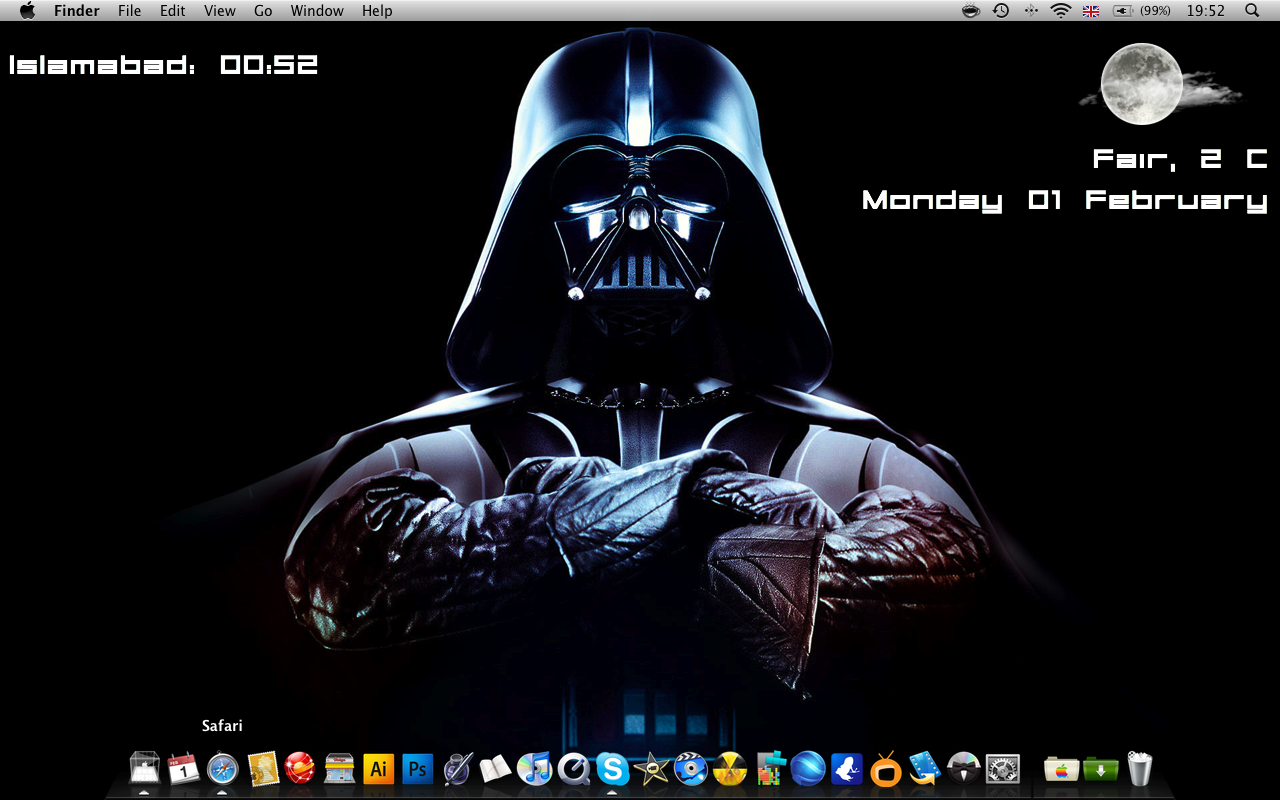Open the Help menu
The height and width of the screenshot is (800, 1280).
point(377,11)
